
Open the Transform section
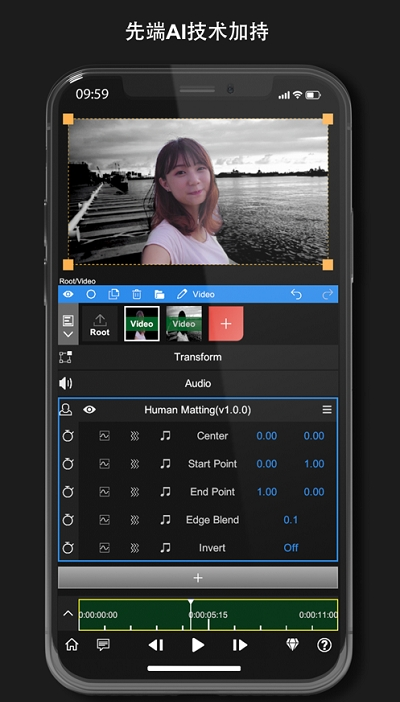coord(198,357)
